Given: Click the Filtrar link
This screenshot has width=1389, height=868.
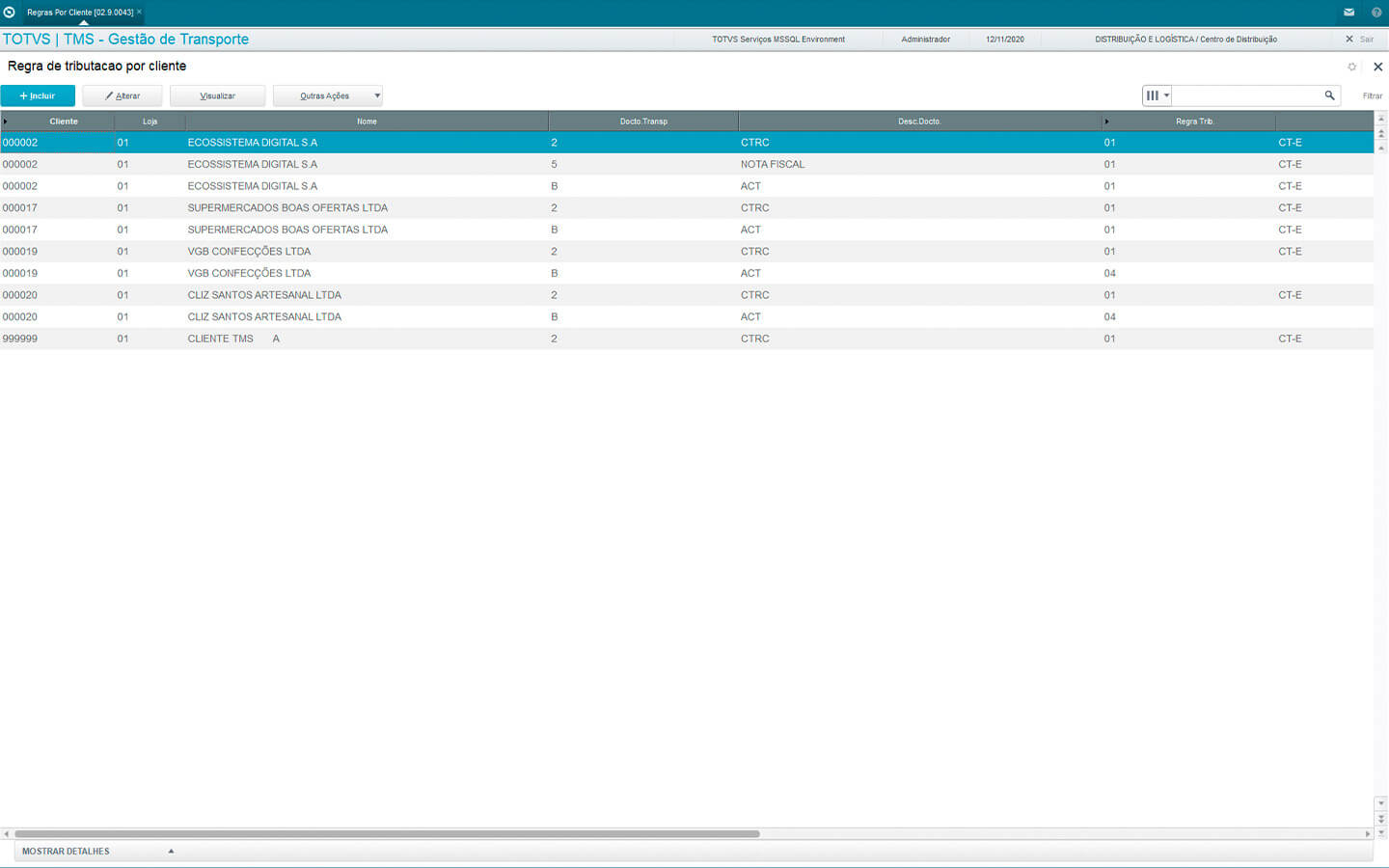Looking at the screenshot, I should pos(1372,95).
